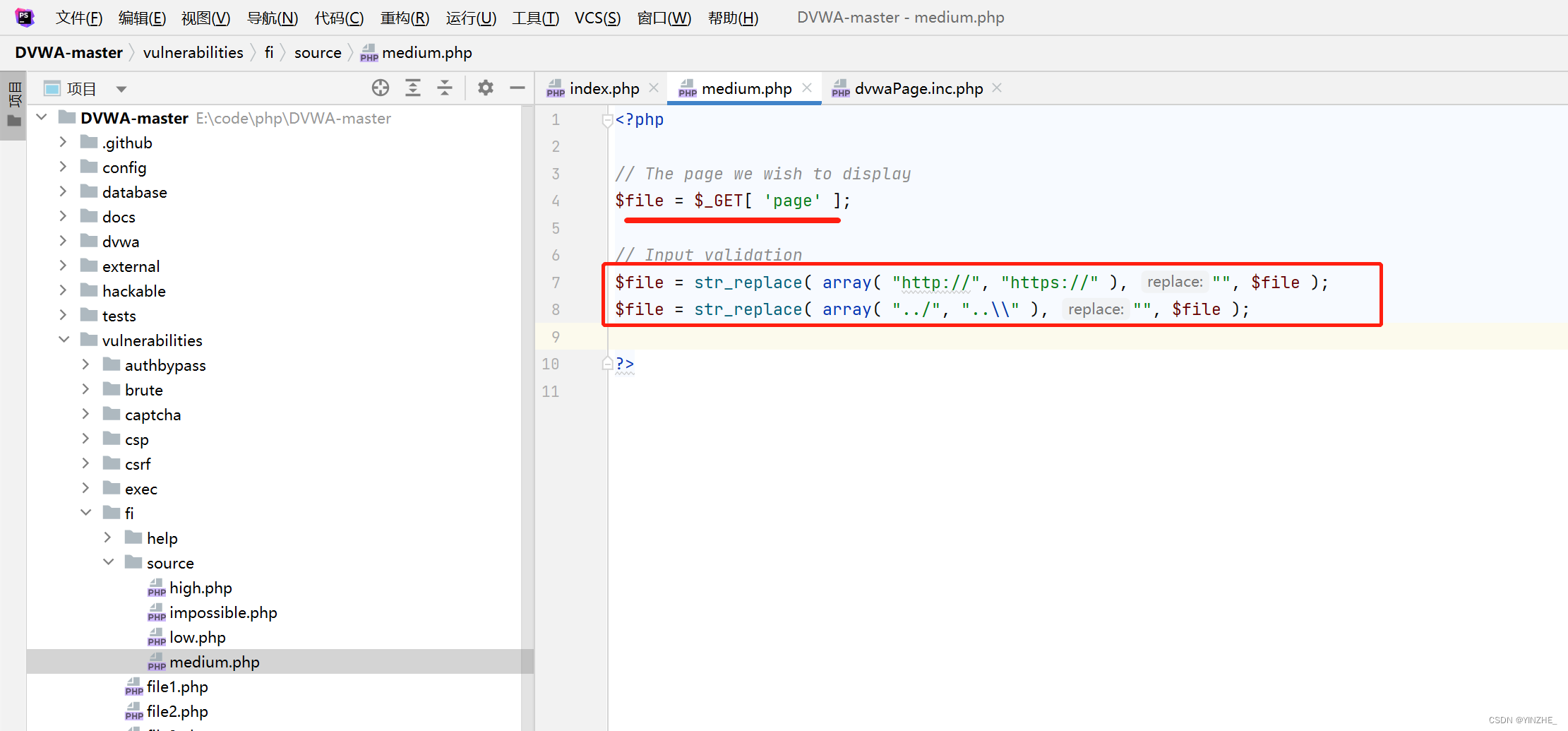Select file2.php in project tree
This screenshot has width=1568, height=731.
(x=177, y=711)
